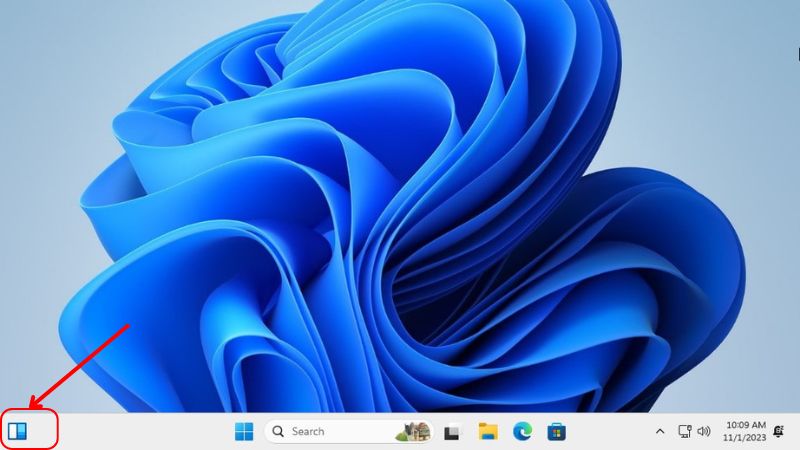The height and width of the screenshot is (450, 800).
Task: Launch File Explorer from the taskbar
Action: point(488,431)
